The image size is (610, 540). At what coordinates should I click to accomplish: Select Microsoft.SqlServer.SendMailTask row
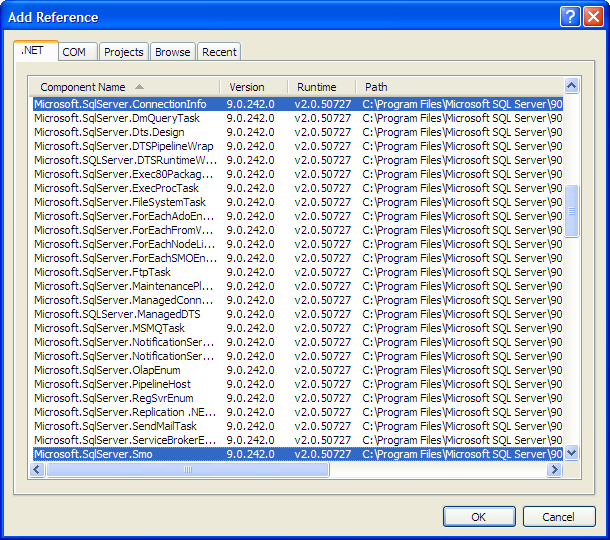298,426
